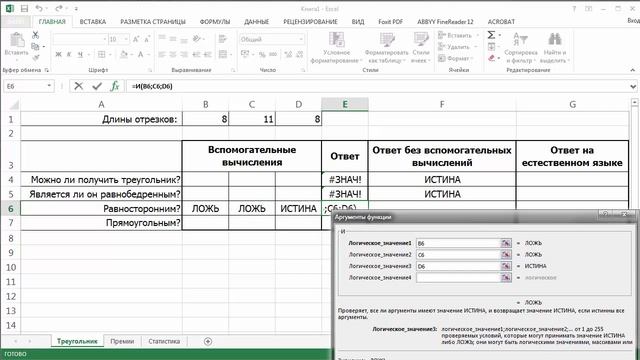Toggle Italic (К) formatting
Screen dimensions: 640x360
click(69, 54)
